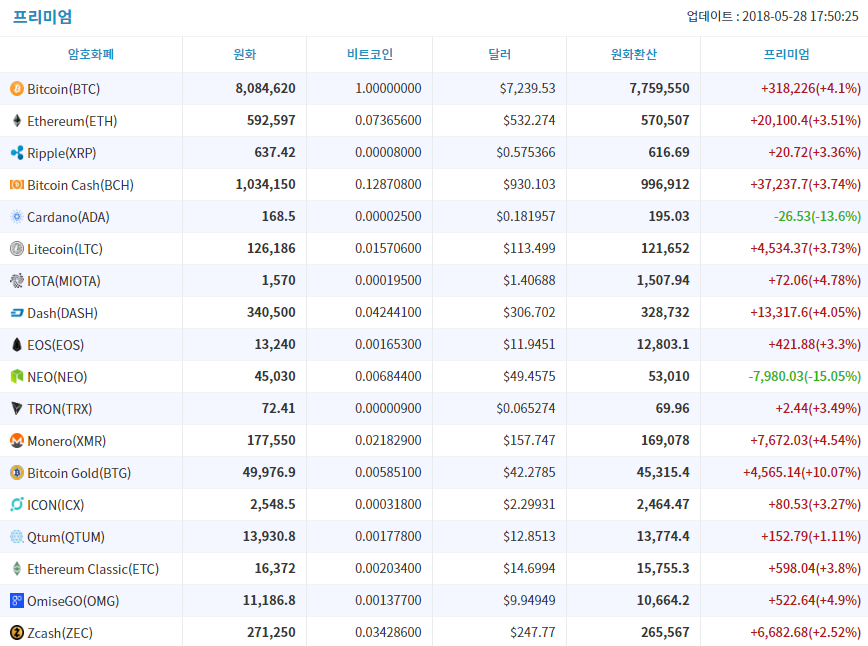Viewport: 868px width, 646px height.
Task: Click the EOS logo icon
Action: point(17,345)
